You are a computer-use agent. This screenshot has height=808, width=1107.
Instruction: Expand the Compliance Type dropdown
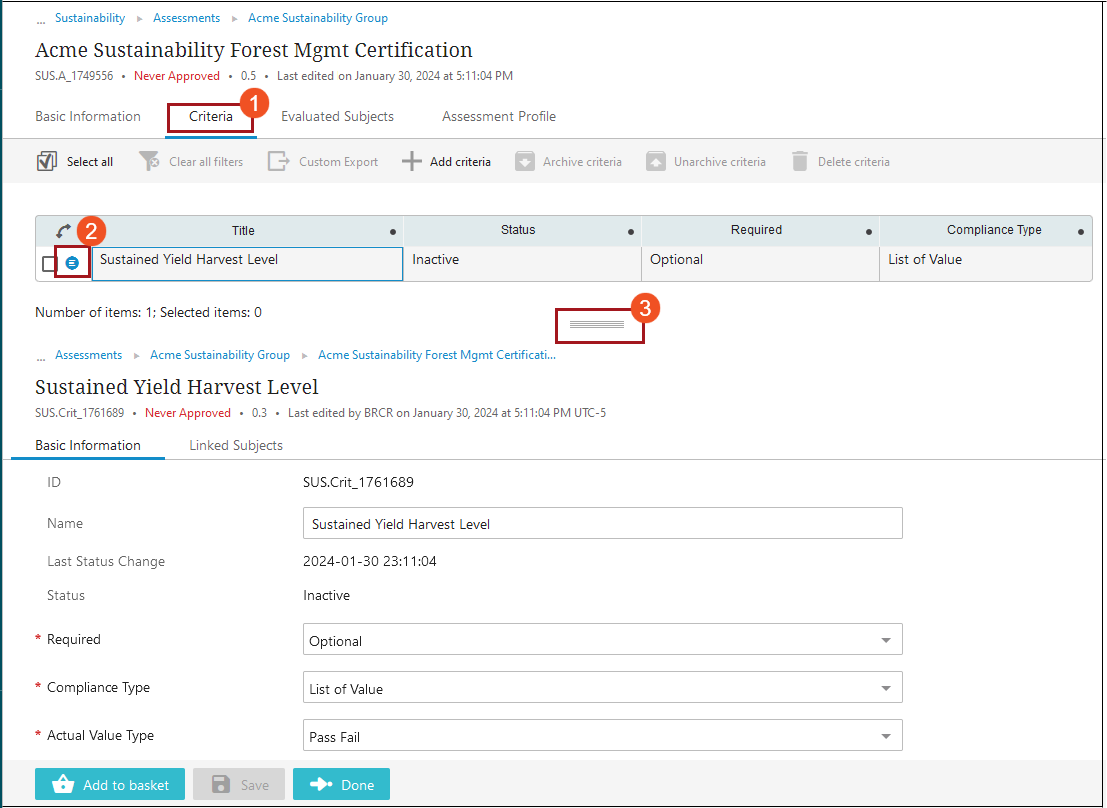[602, 688]
